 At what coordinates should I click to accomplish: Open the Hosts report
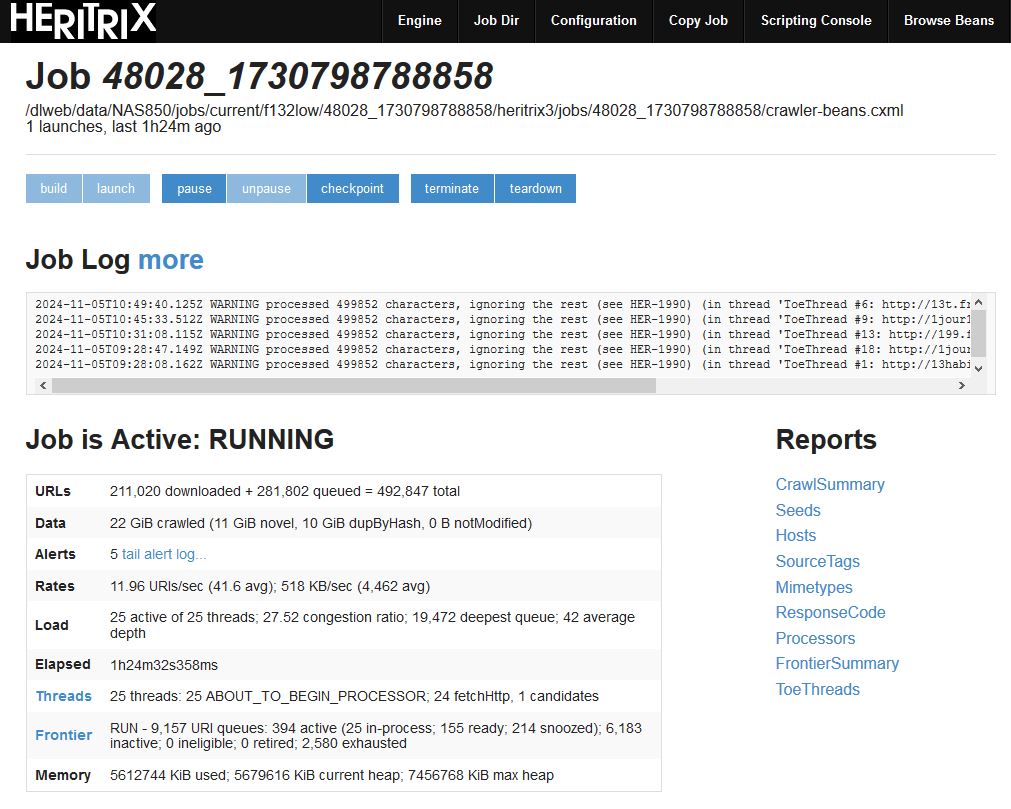[796, 536]
